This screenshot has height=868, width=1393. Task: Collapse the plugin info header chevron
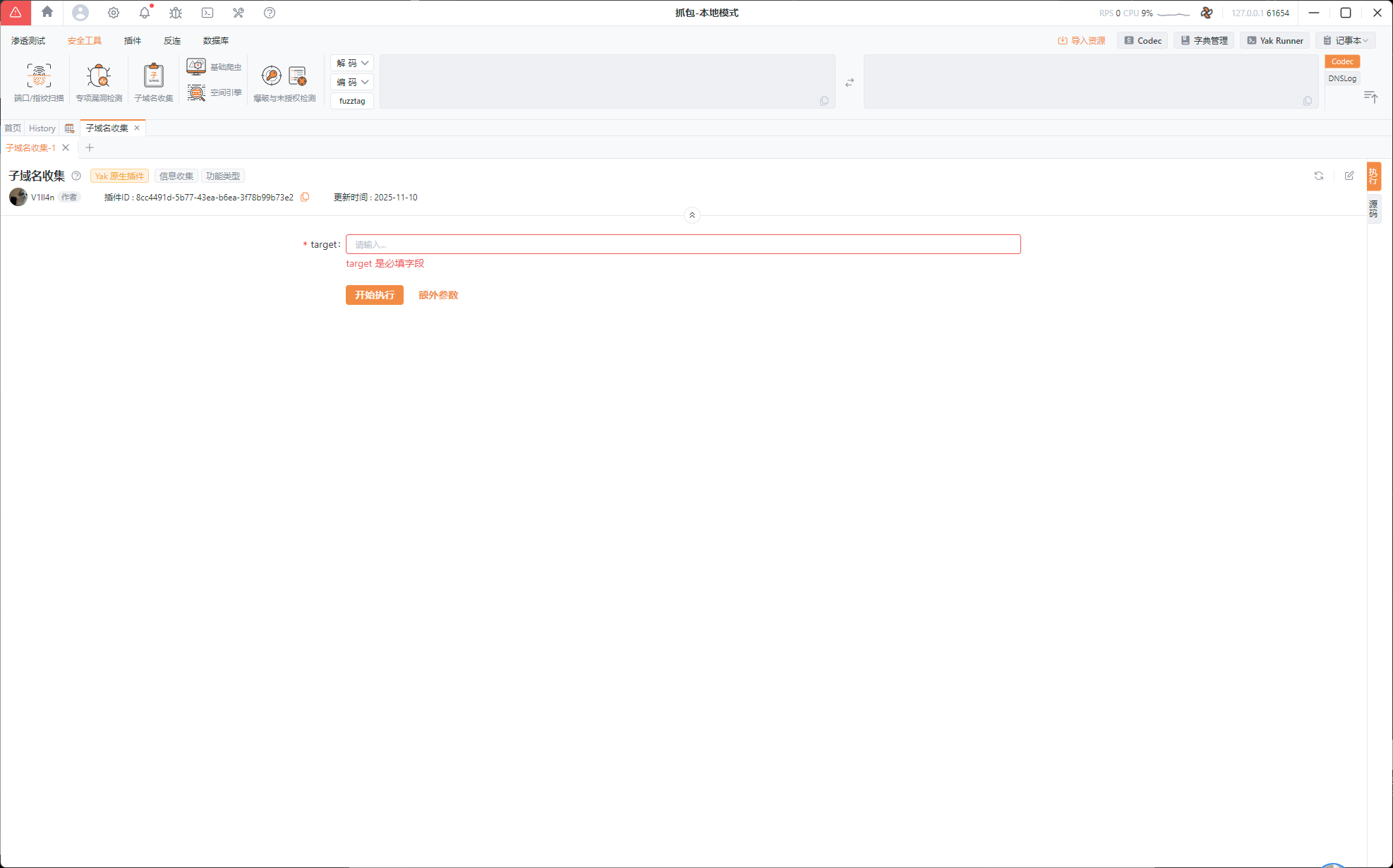point(692,215)
